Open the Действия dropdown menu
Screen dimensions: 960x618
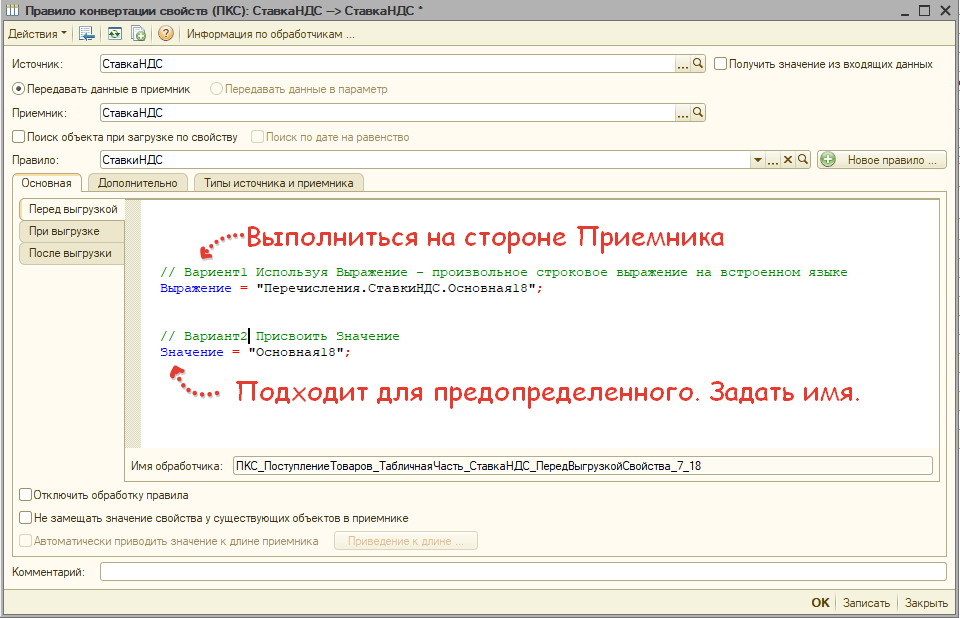37,34
